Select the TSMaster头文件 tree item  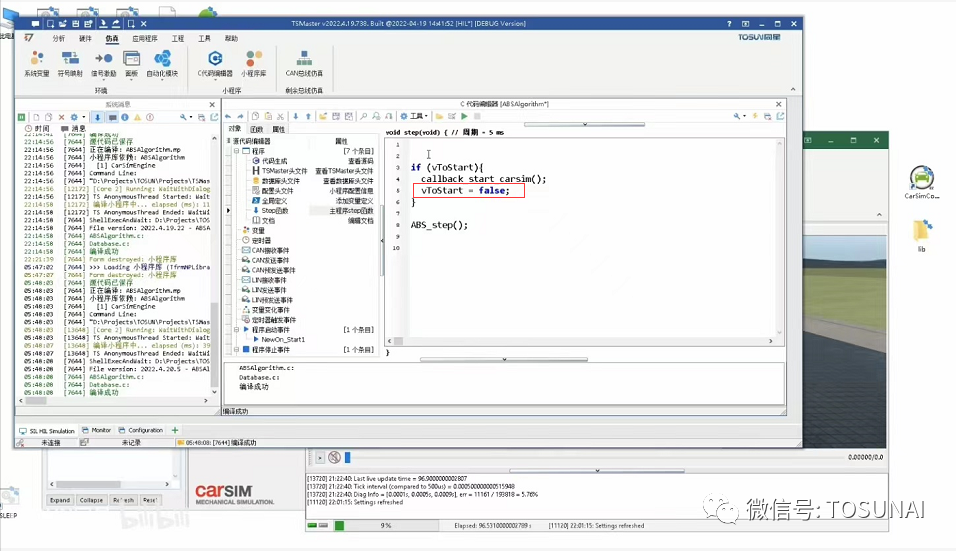click(284, 171)
